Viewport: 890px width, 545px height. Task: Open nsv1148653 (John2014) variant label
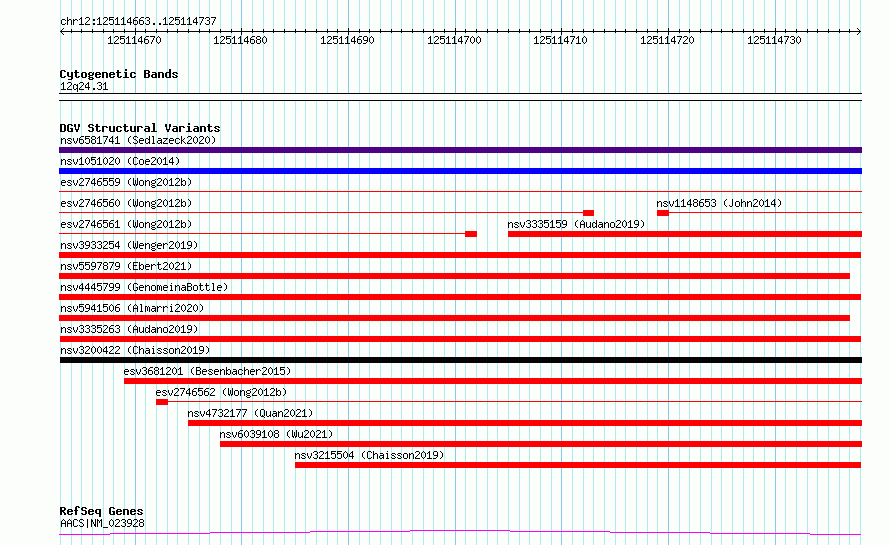pos(719,203)
